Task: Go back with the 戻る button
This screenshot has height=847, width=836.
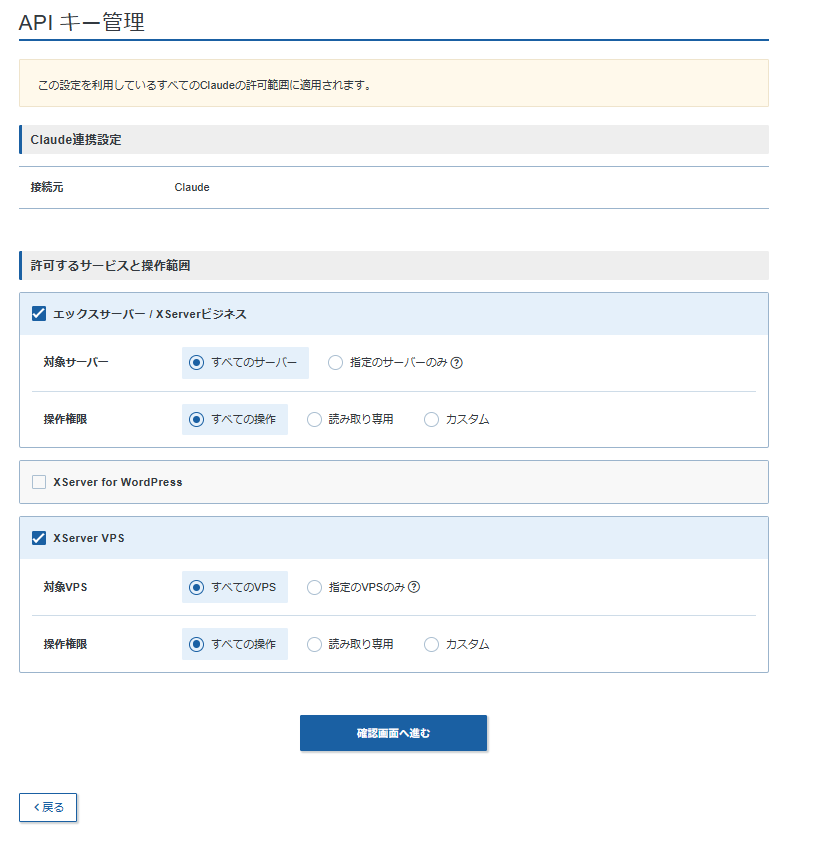Action: coord(48,808)
